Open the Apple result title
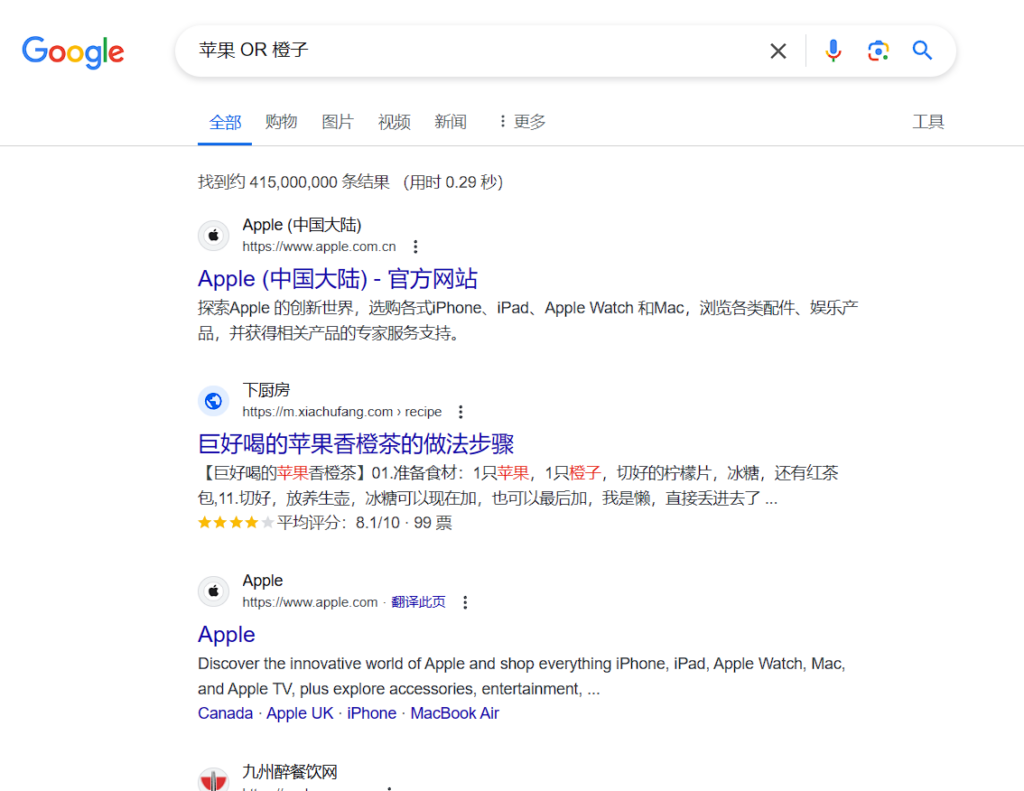Viewport: 1024px width, 791px height. pos(227,634)
